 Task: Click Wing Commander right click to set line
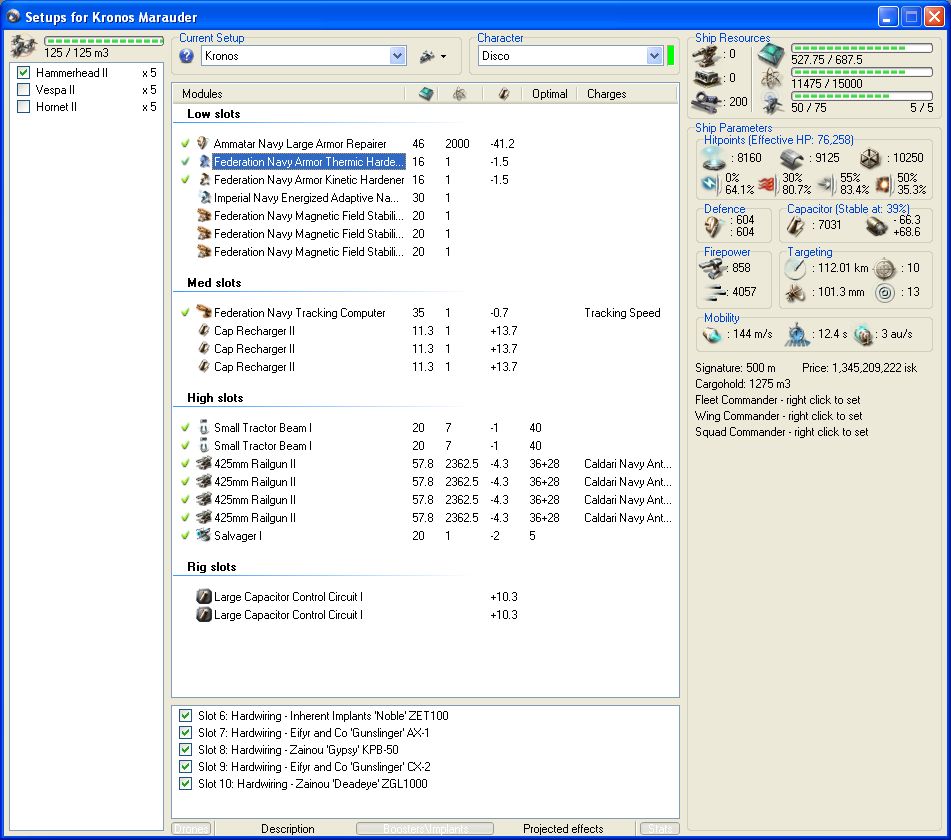pyautogui.click(x=779, y=416)
